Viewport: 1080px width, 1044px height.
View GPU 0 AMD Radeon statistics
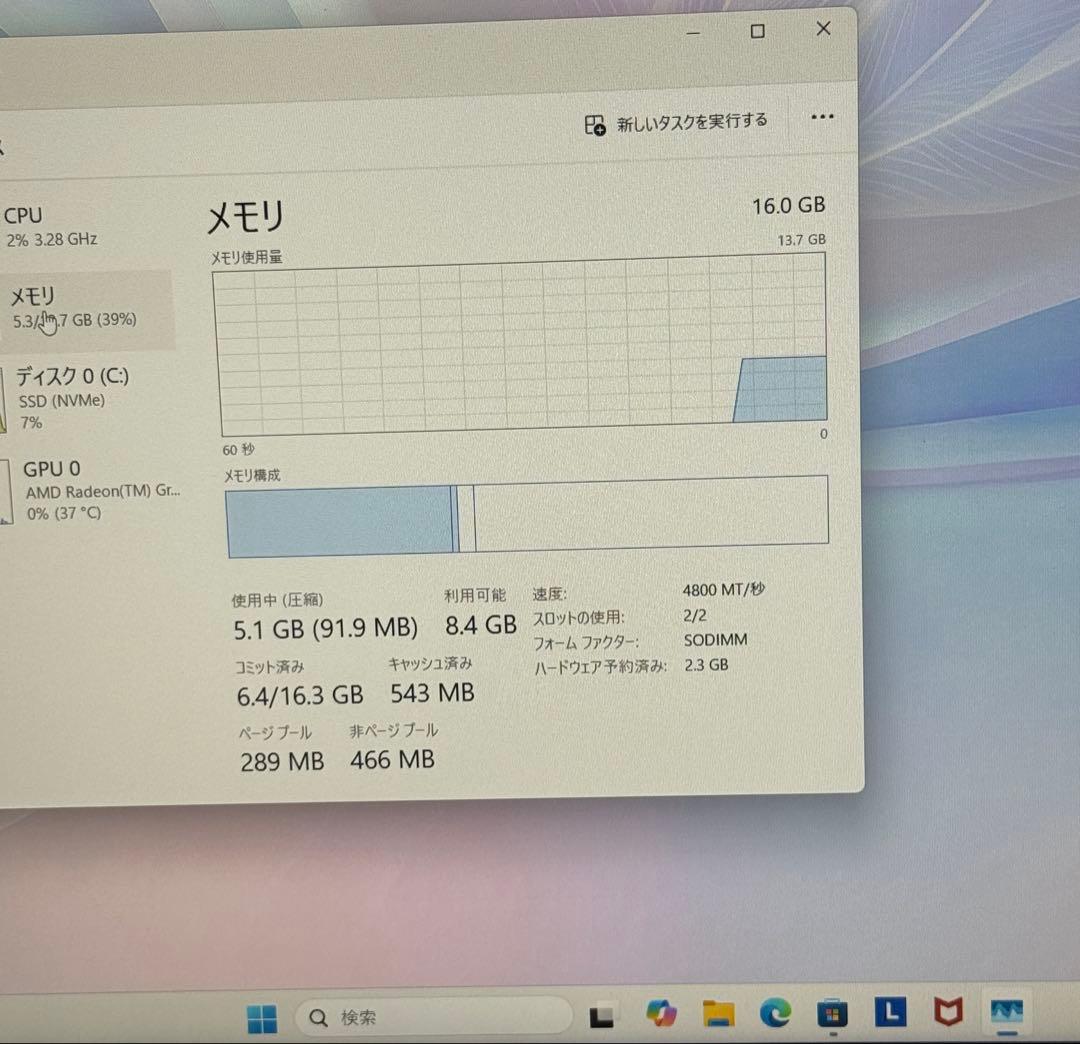coord(80,490)
